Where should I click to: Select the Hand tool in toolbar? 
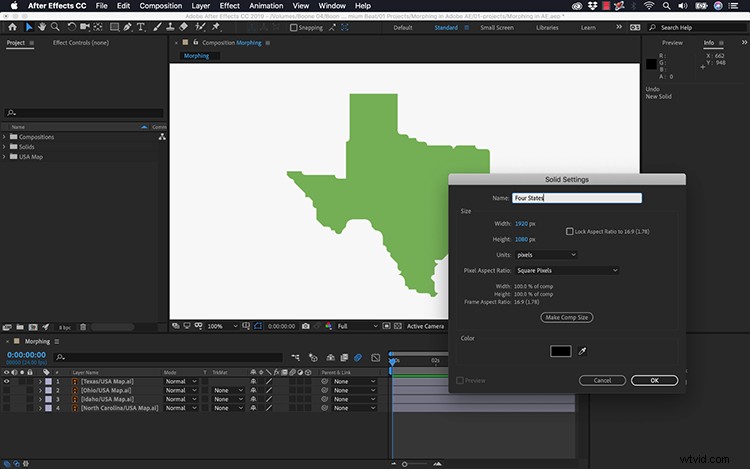(x=42, y=27)
